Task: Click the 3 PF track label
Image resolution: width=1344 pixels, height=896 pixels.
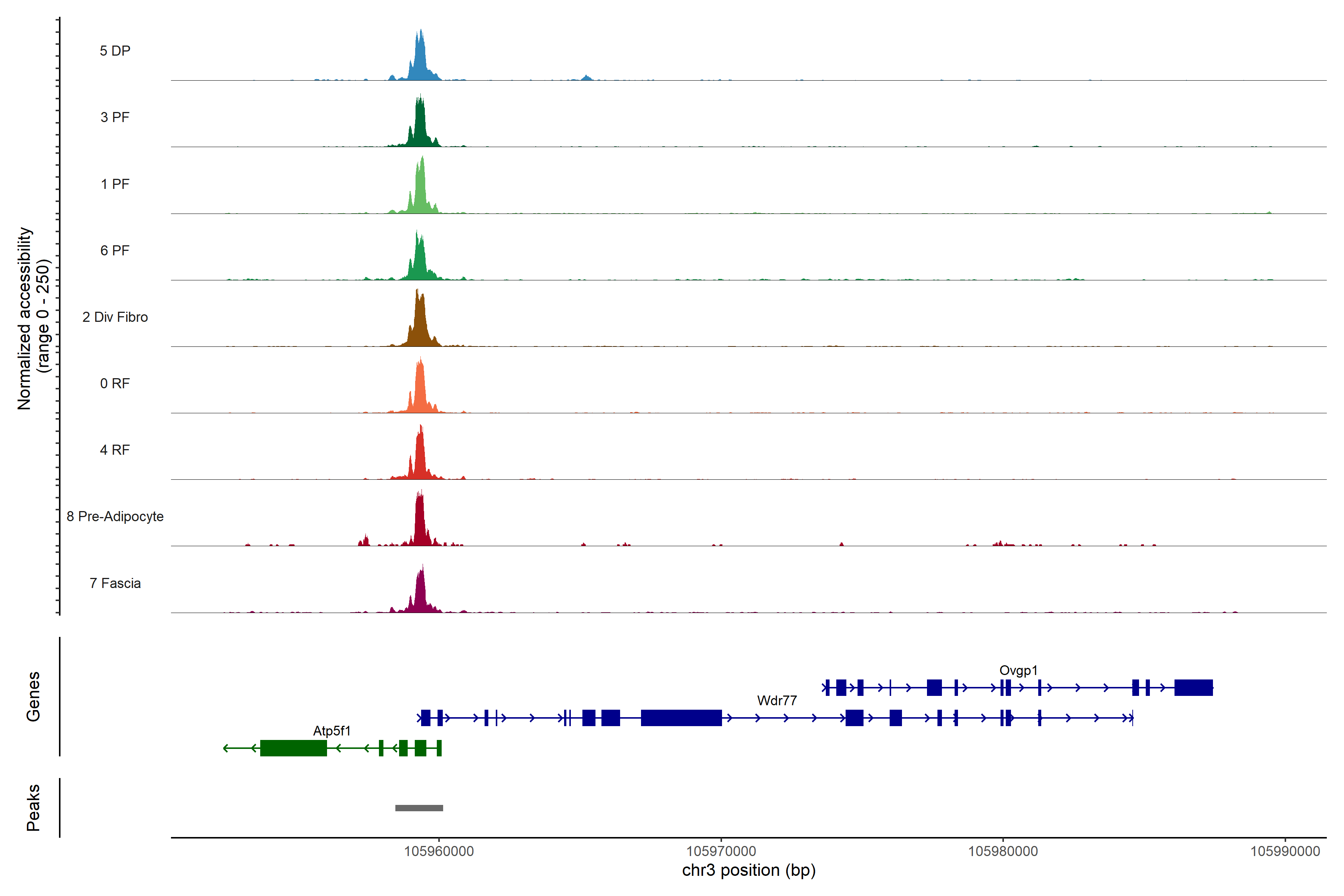Action: (115, 117)
